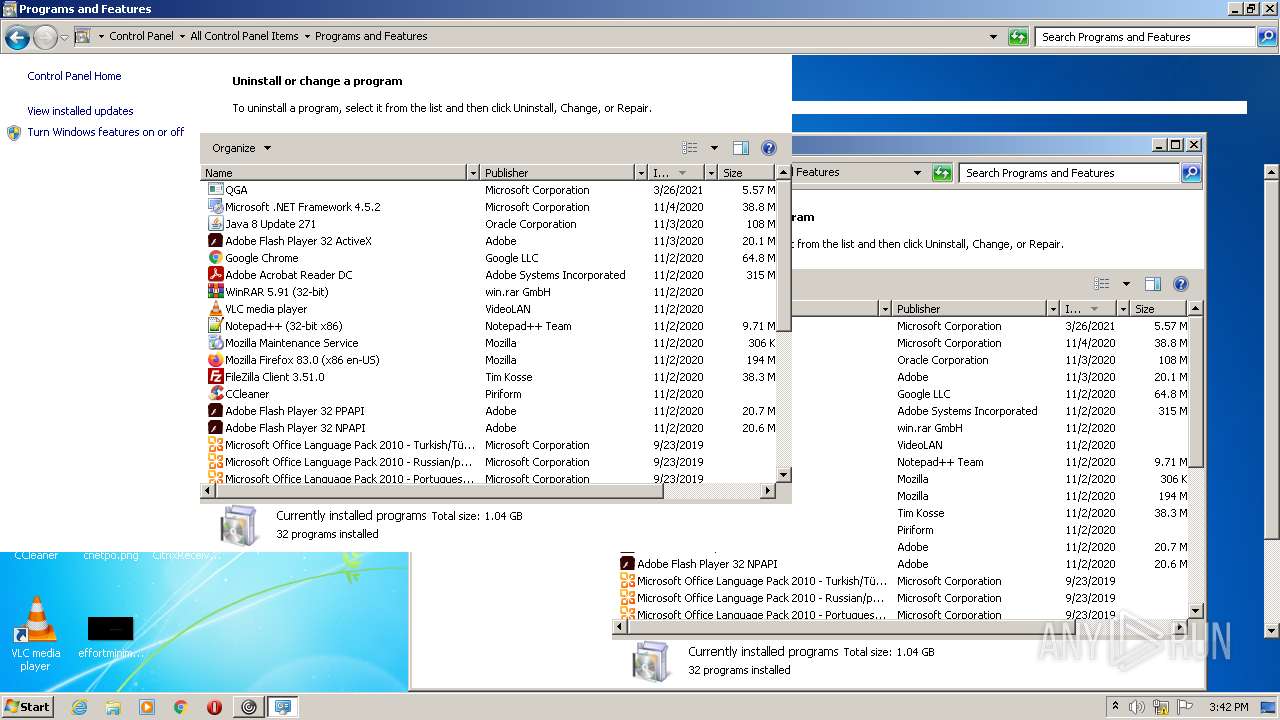Screen dimensions: 1280x720
Task: Select the Adobe Acrobat Reader DC icon
Action: point(215,275)
